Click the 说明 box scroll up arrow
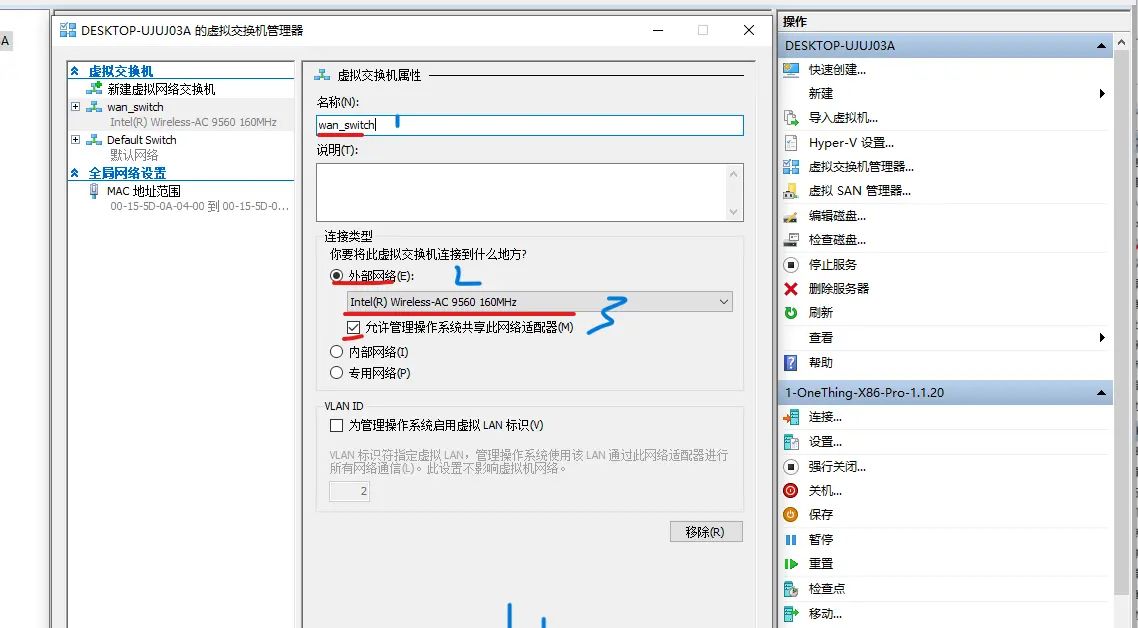 (733, 174)
